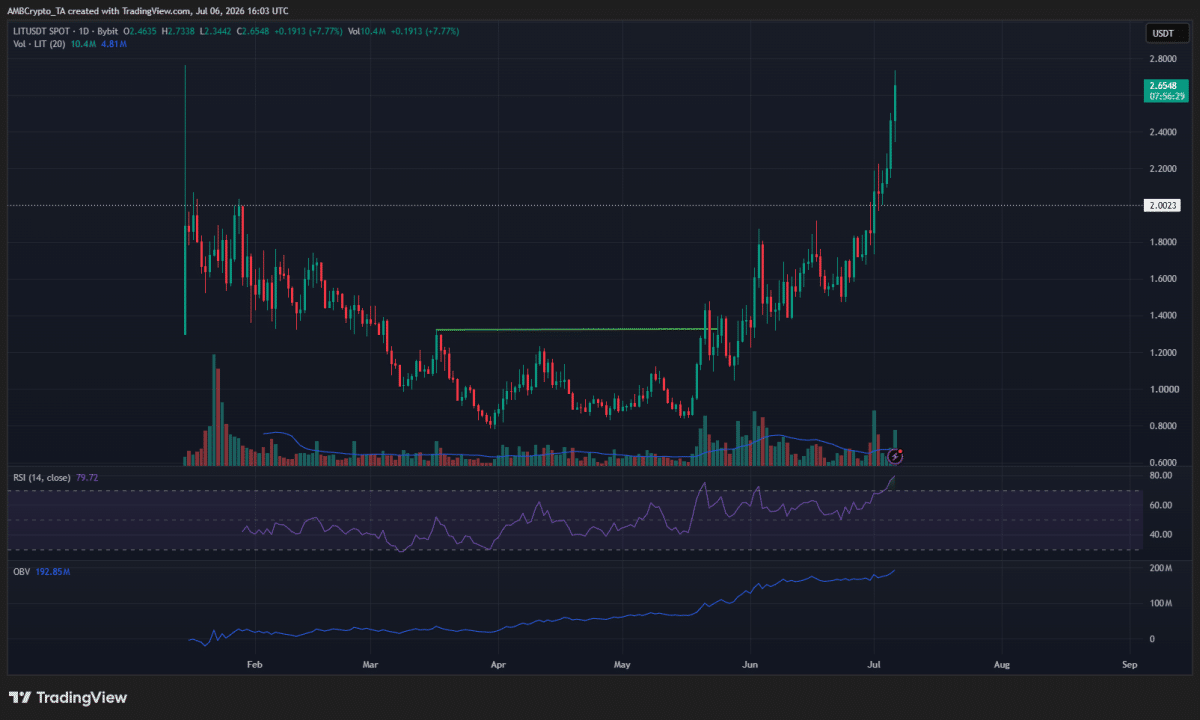Click the 200M OBV scale label
Viewport: 1200px width, 720px height.
1160,568
